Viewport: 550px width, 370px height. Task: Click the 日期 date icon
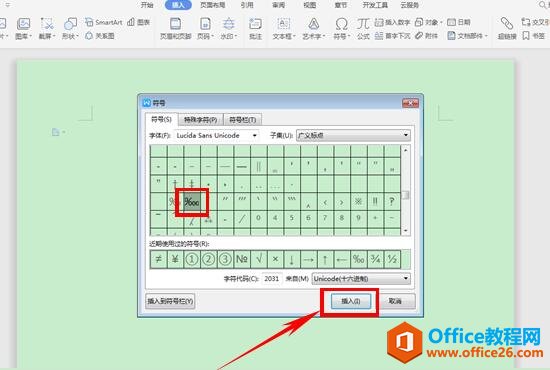pos(451,22)
